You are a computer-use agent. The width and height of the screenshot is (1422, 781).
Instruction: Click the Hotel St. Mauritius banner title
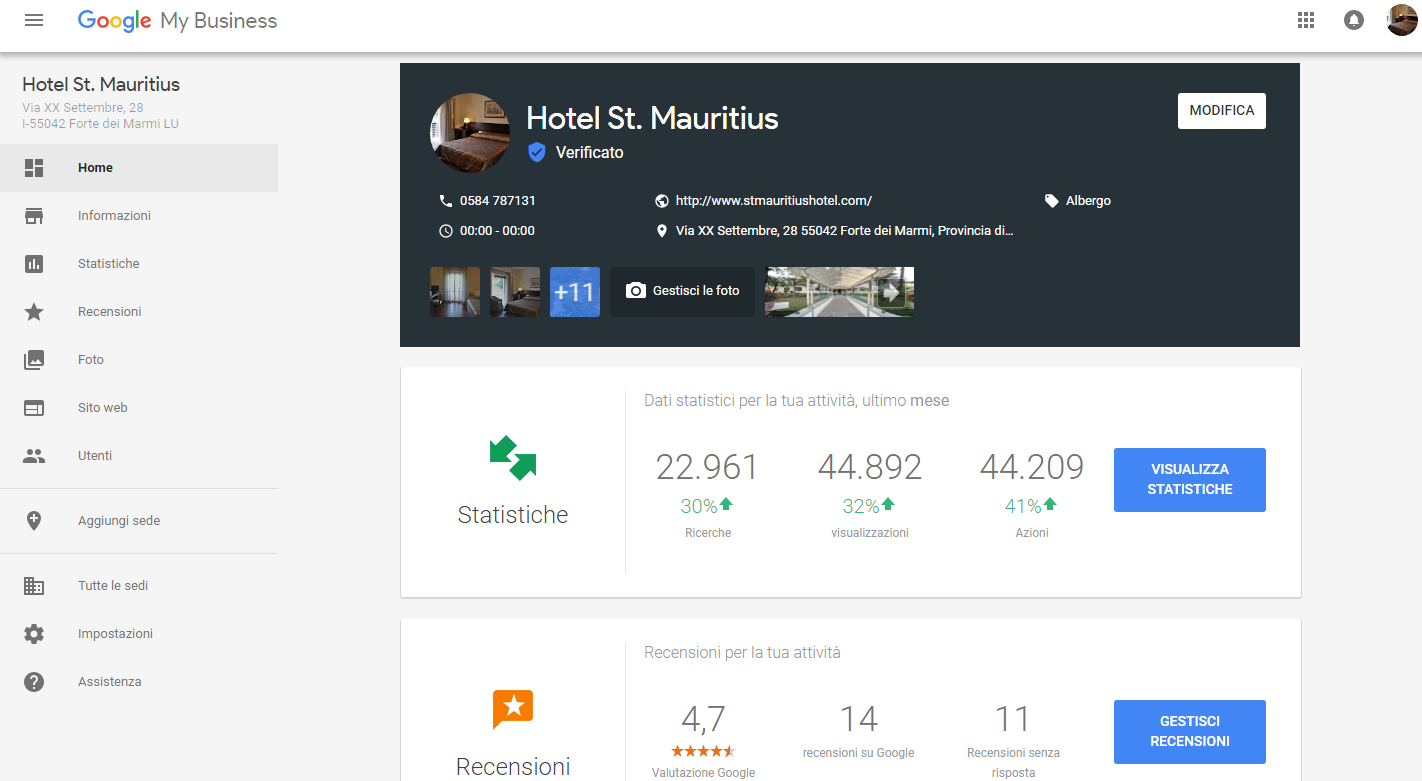coord(652,118)
